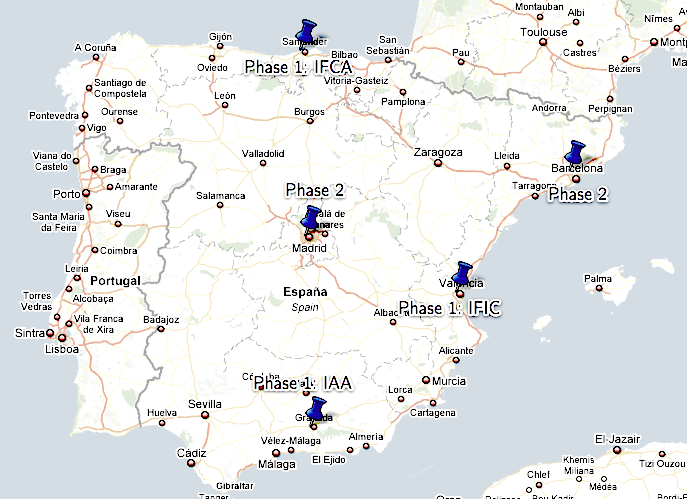Click the Pontevedra city marker
687x499 pixels.
tap(85, 115)
